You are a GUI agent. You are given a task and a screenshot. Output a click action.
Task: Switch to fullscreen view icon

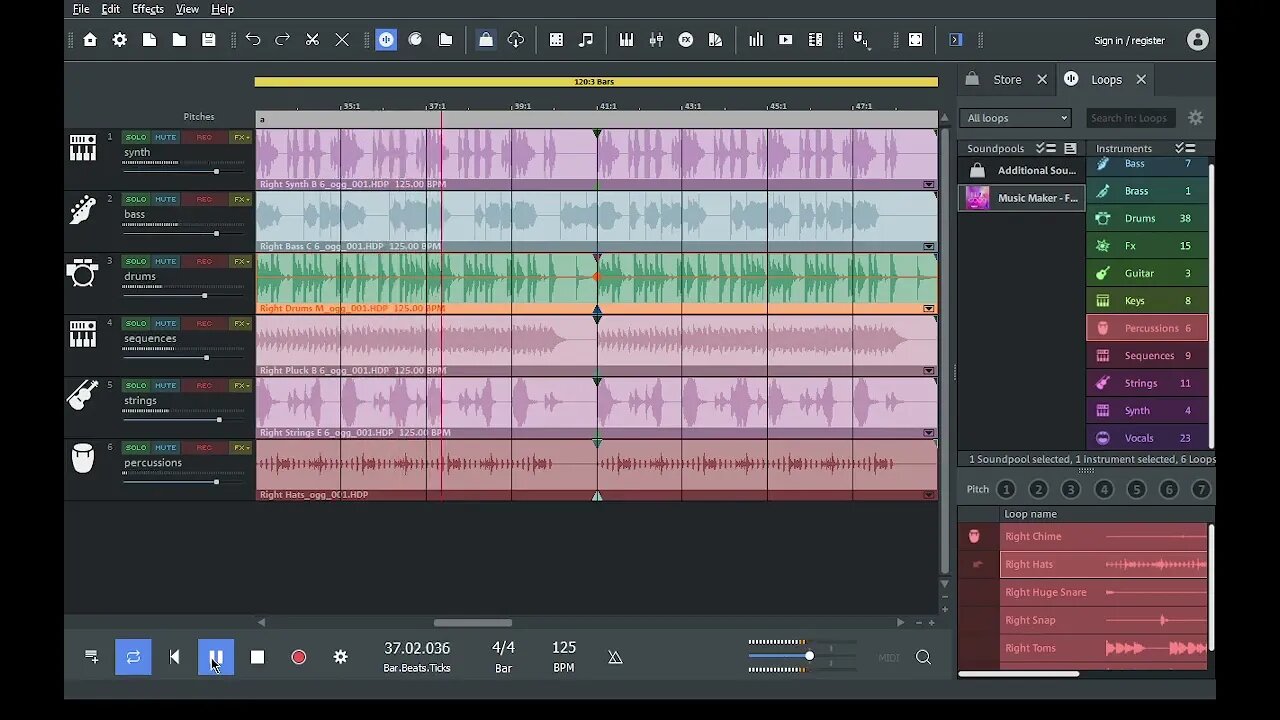pyautogui.click(x=915, y=40)
